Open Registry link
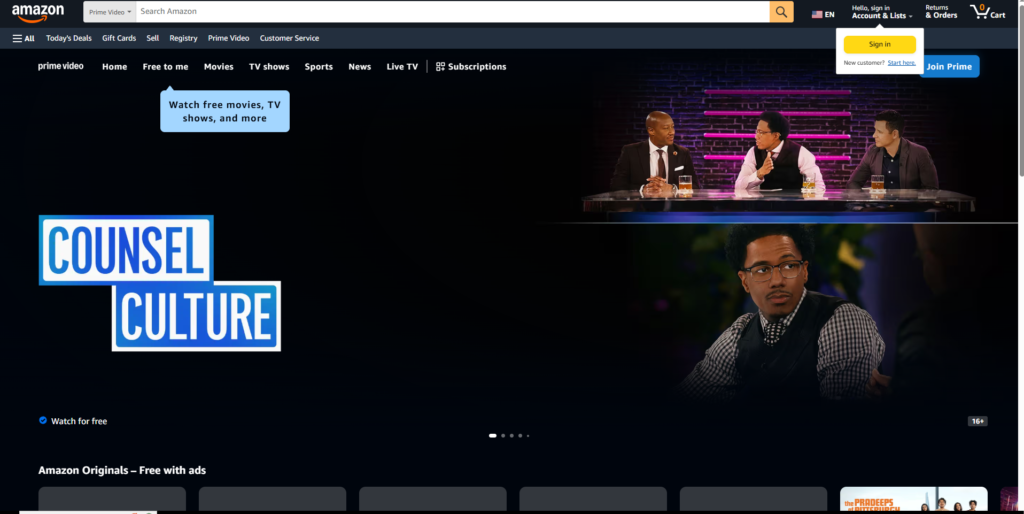1024x514 pixels. pyautogui.click(x=184, y=39)
